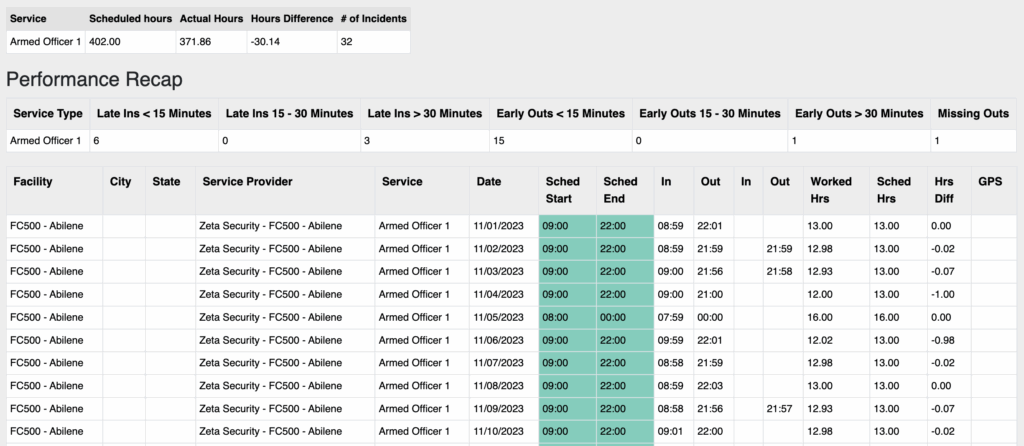The width and height of the screenshot is (1024, 446).
Task: Click the Performance Recap heading
Action: (94, 79)
